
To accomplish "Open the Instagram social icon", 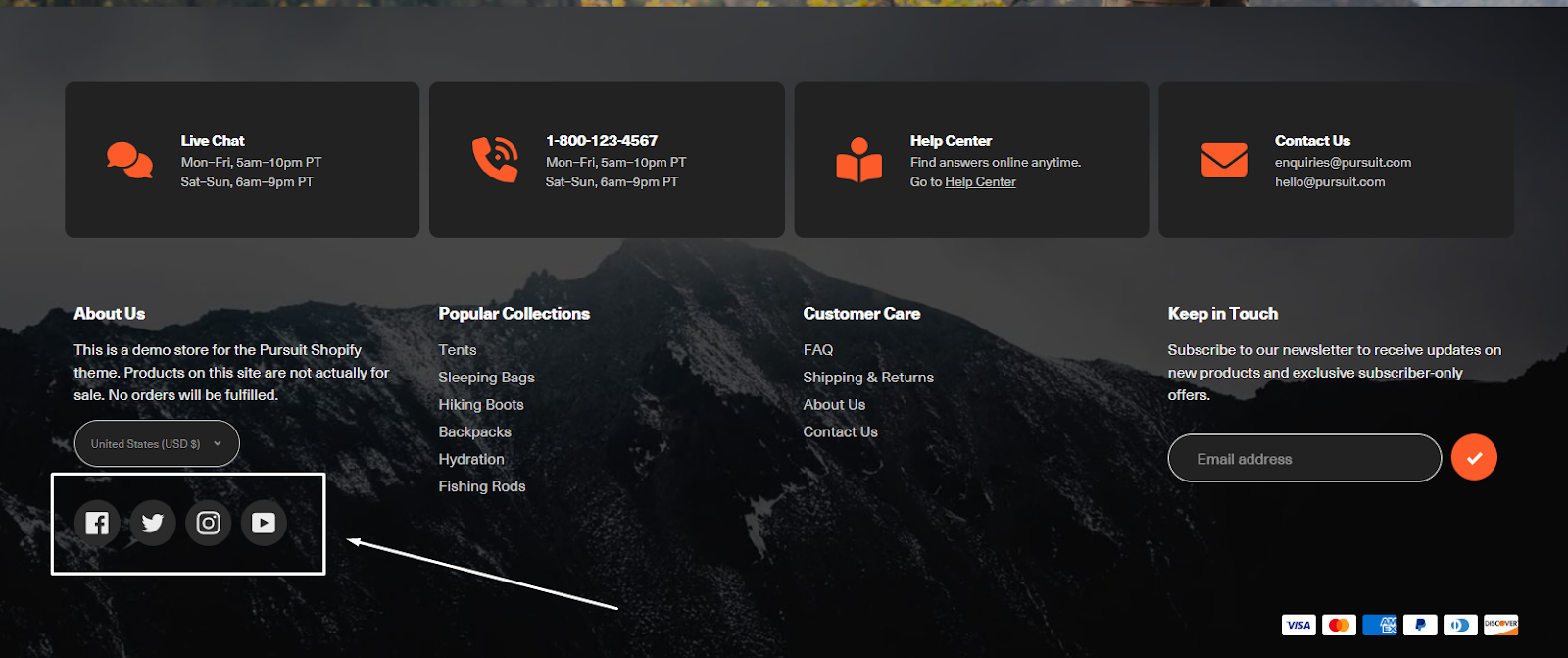I will 209,523.
